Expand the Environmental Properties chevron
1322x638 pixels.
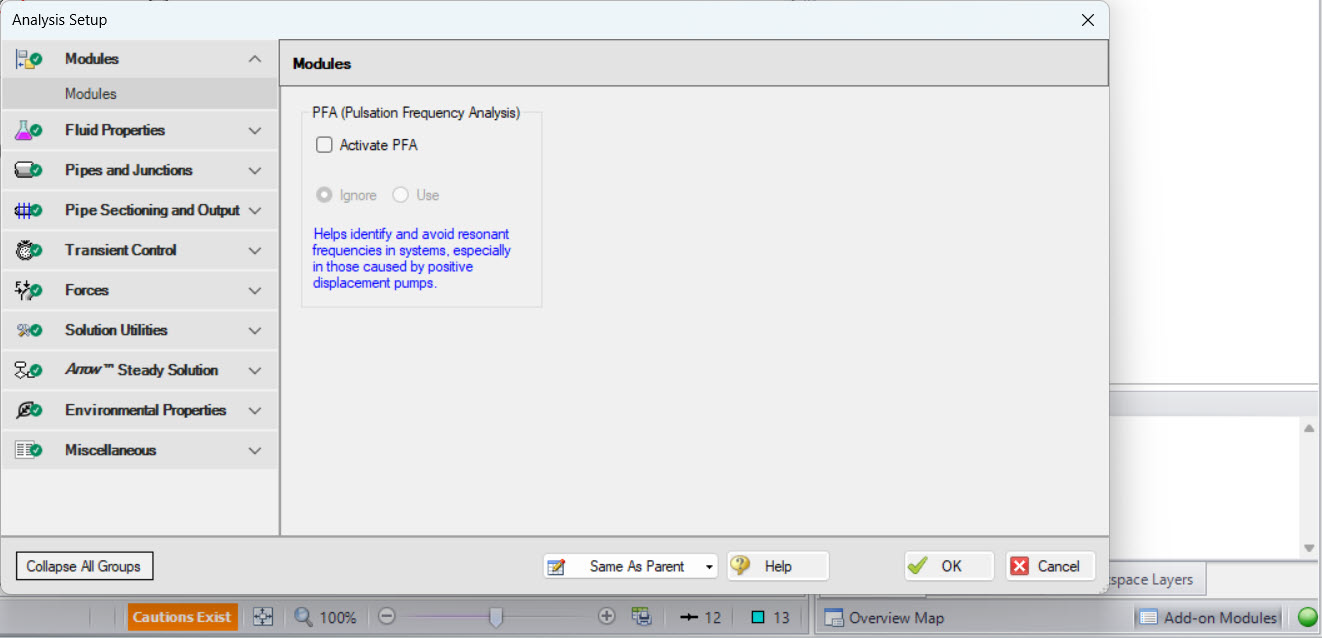(x=255, y=410)
